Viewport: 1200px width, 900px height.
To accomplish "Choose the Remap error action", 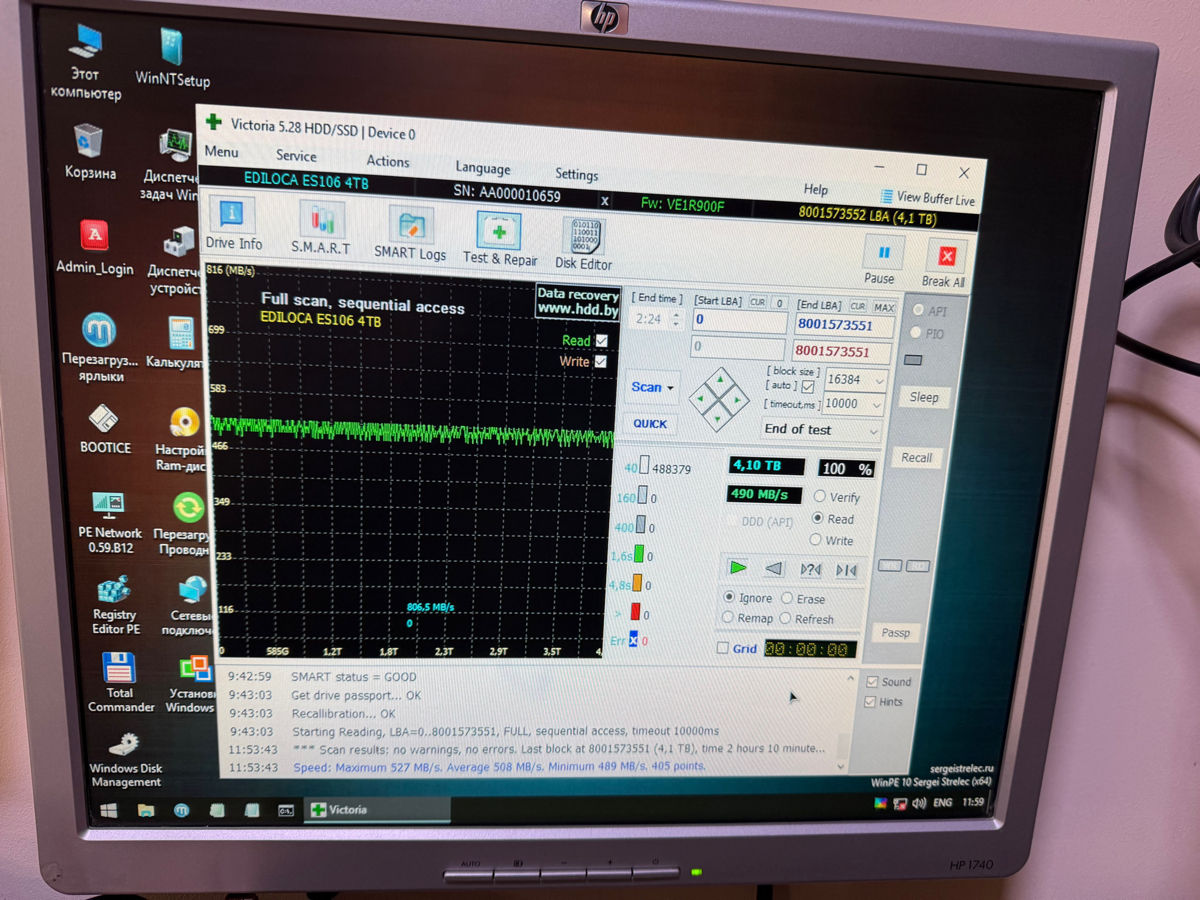I will coord(729,618).
